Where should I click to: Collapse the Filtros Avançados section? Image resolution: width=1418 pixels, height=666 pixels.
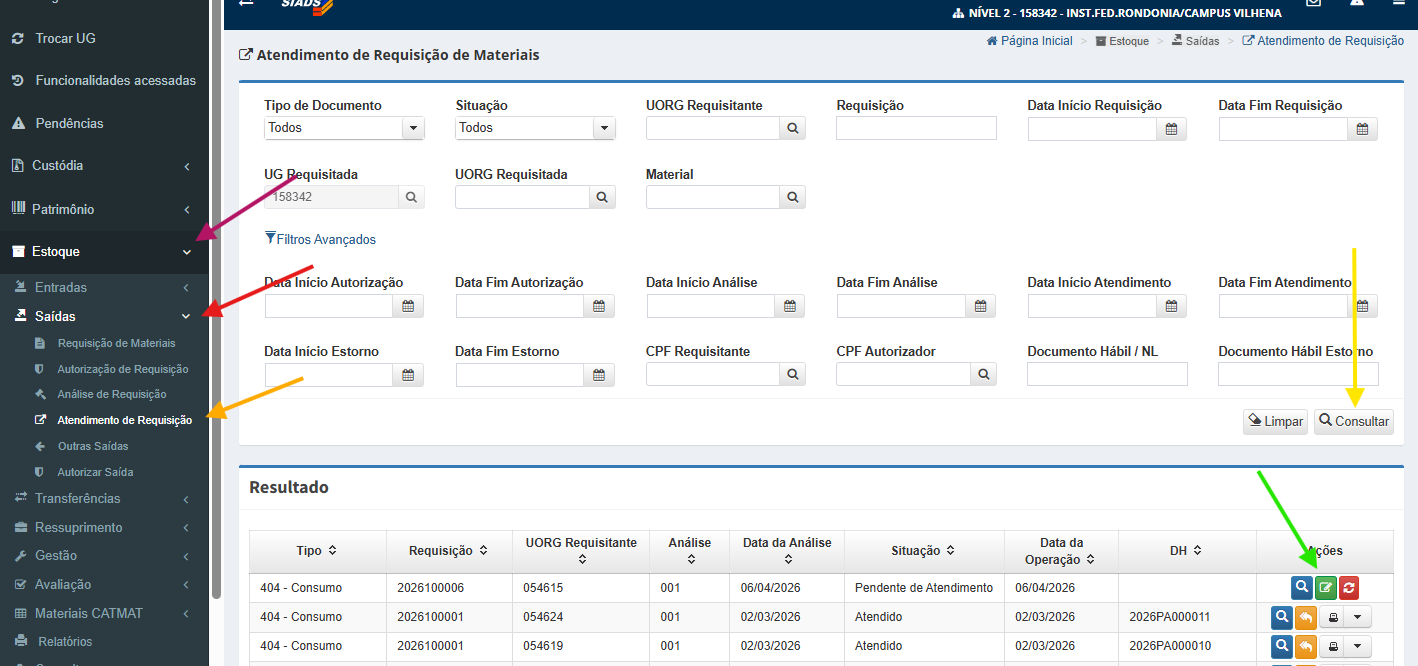coord(320,239)
